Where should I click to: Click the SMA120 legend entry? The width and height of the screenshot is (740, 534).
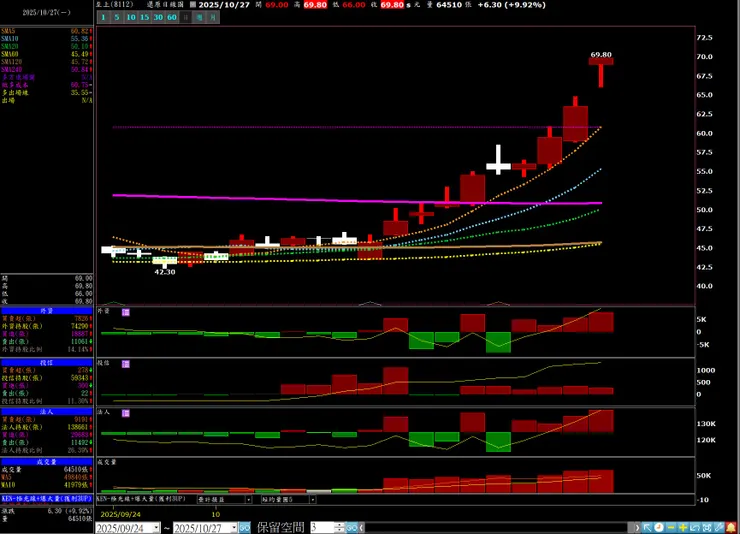point(46,62)
